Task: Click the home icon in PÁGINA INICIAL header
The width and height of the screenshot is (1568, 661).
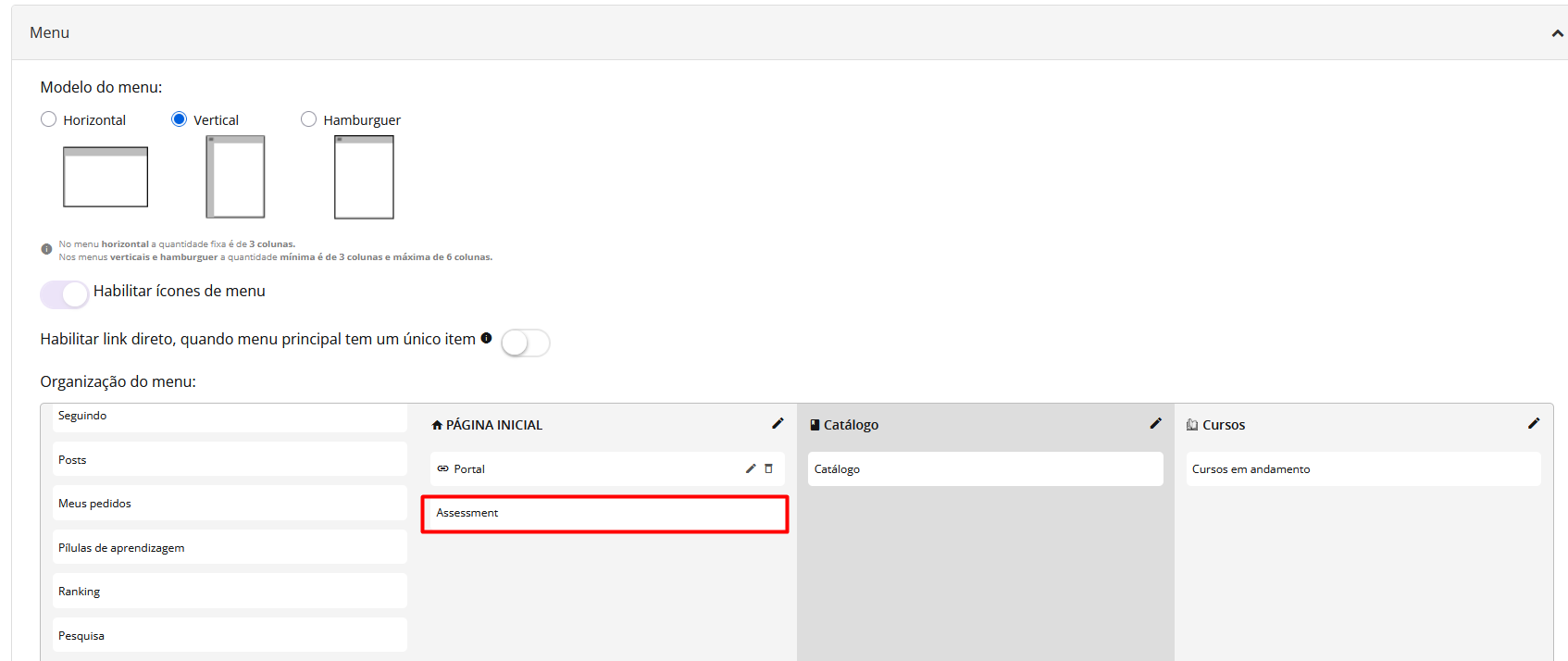Action: coord(437,425)
